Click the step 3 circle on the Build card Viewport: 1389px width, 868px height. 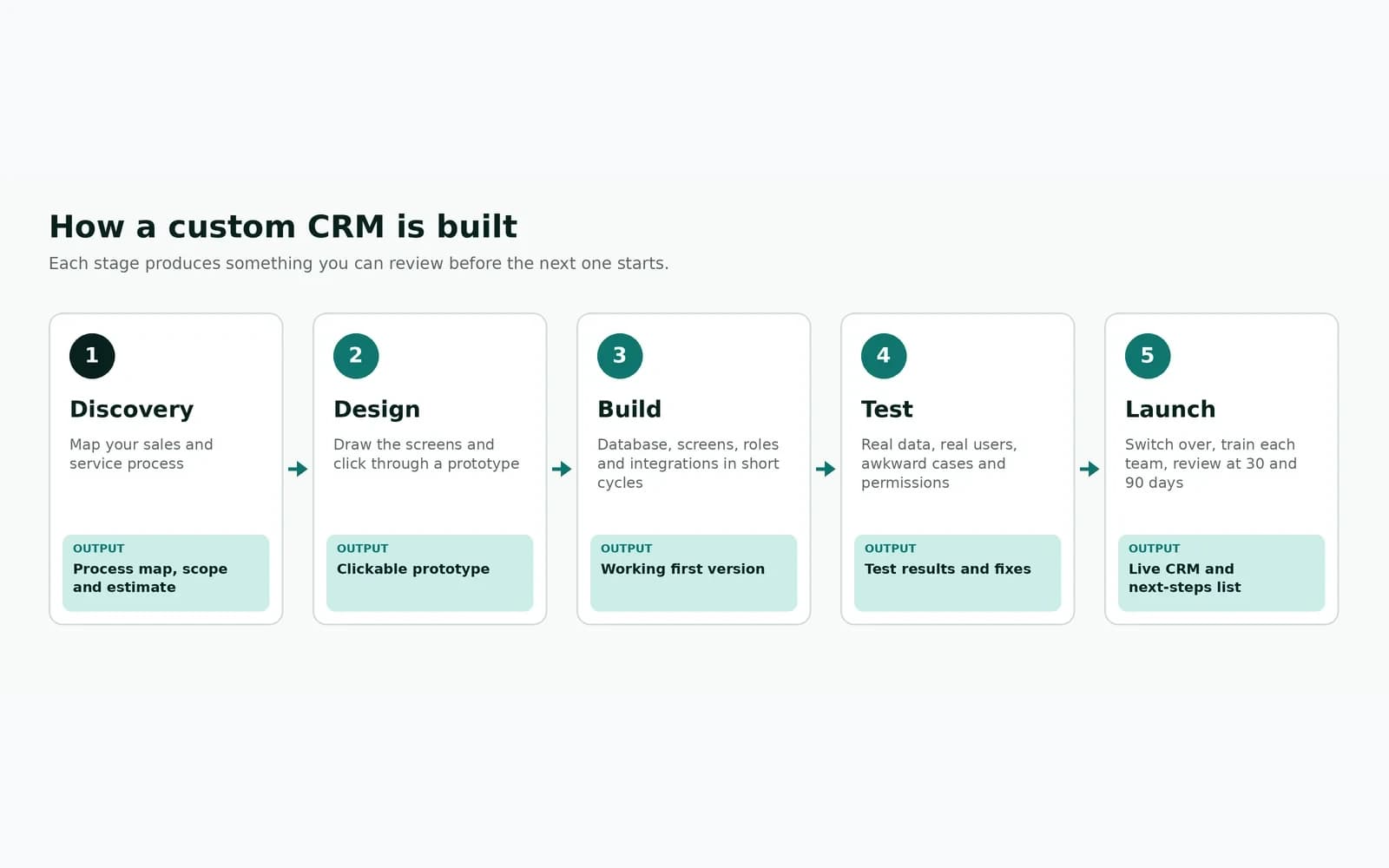(620, 356)
